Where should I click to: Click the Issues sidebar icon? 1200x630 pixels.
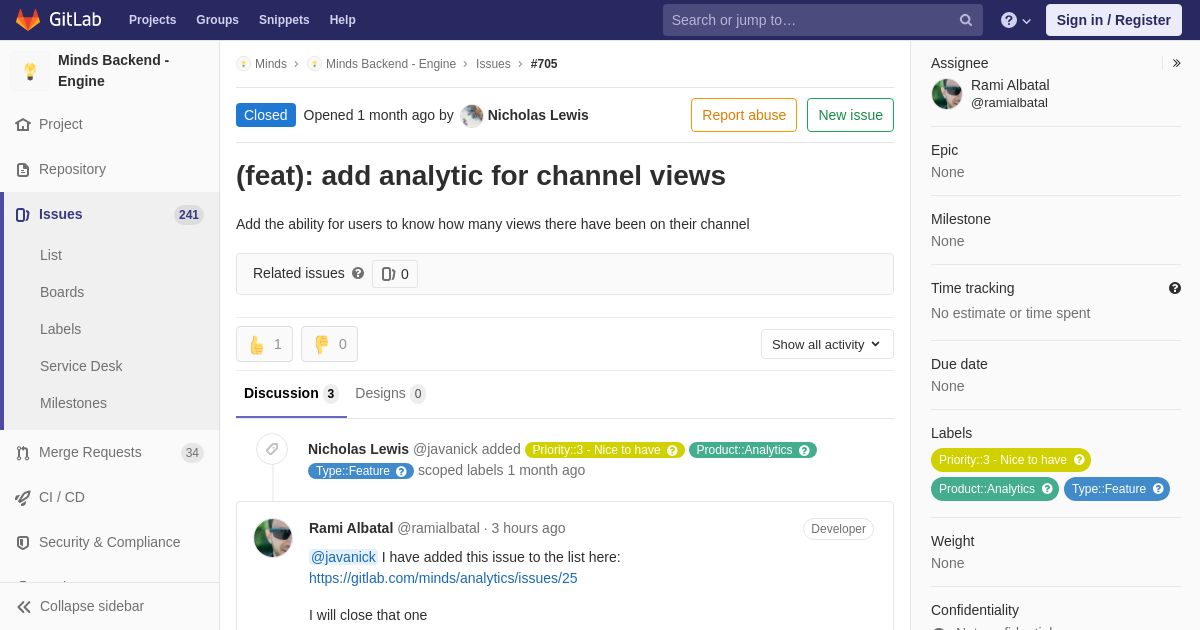pos(23,215)
